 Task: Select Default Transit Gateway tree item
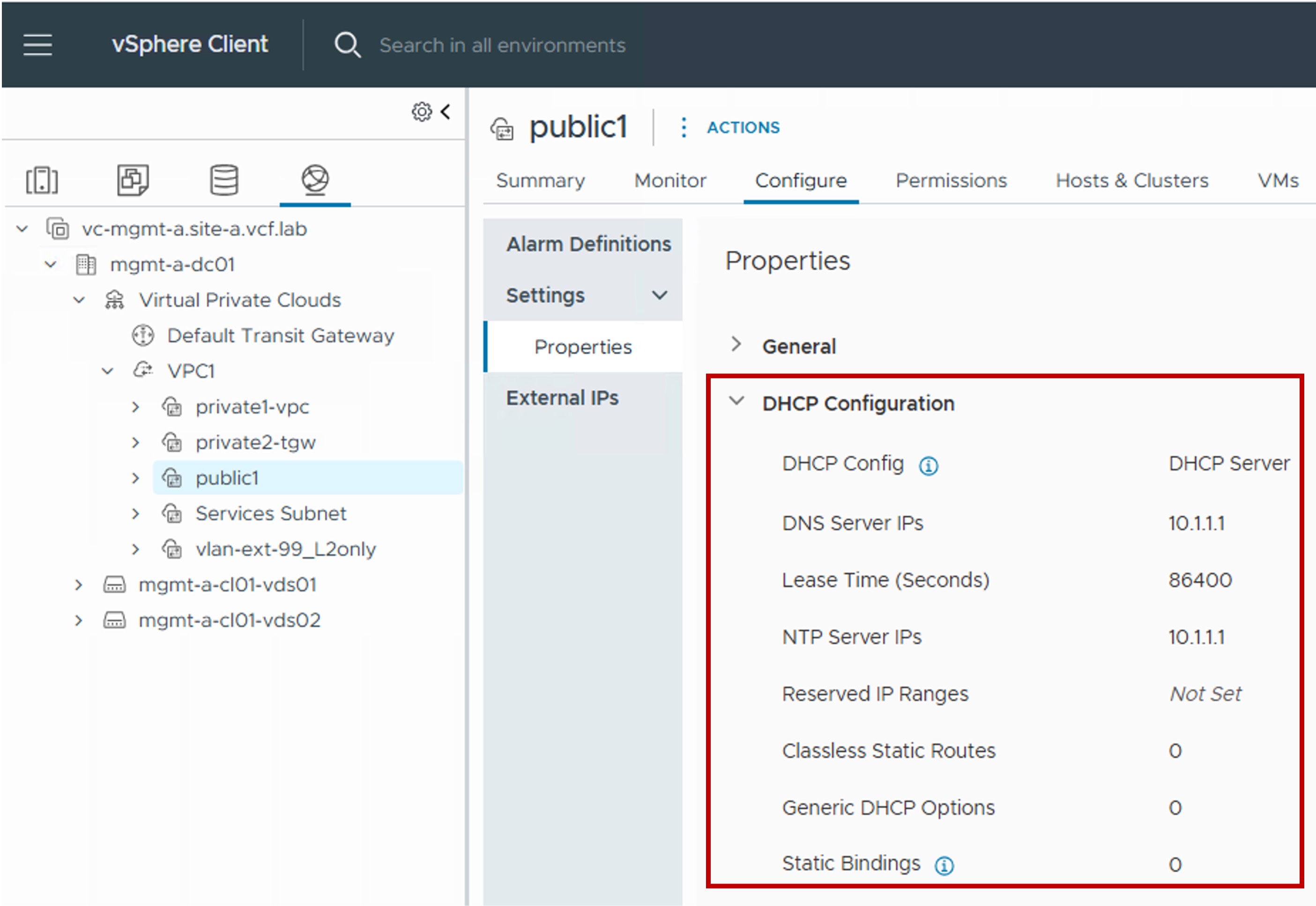(x=281, y=335)
